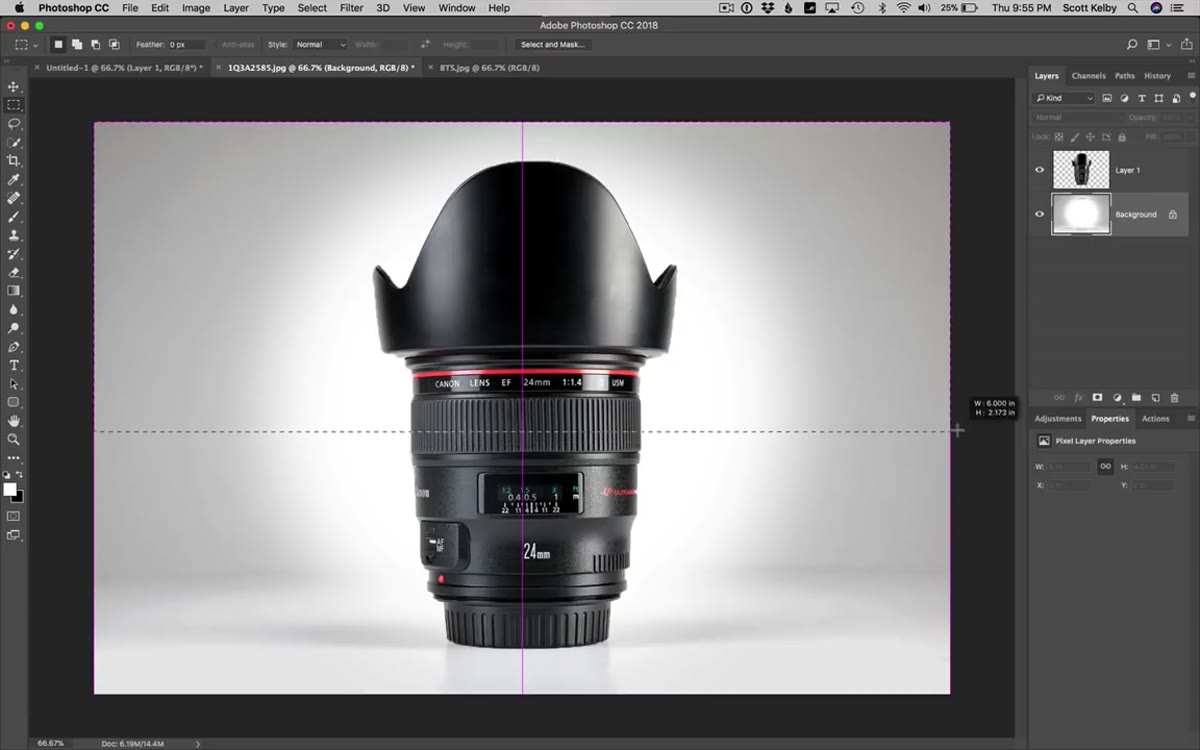Toggle the shape layers filter
Screen dimensions: 1200x750
1159,98
